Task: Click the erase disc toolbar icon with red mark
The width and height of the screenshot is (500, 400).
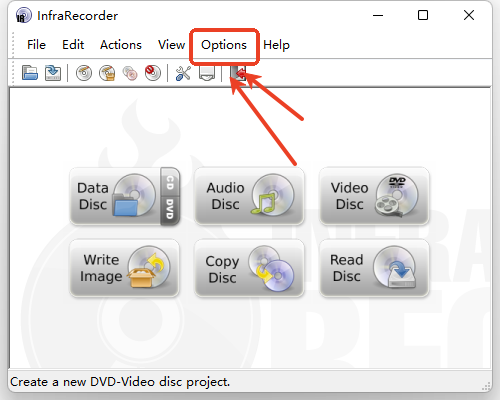Action: pyautogui.click(x=153, y=73)
